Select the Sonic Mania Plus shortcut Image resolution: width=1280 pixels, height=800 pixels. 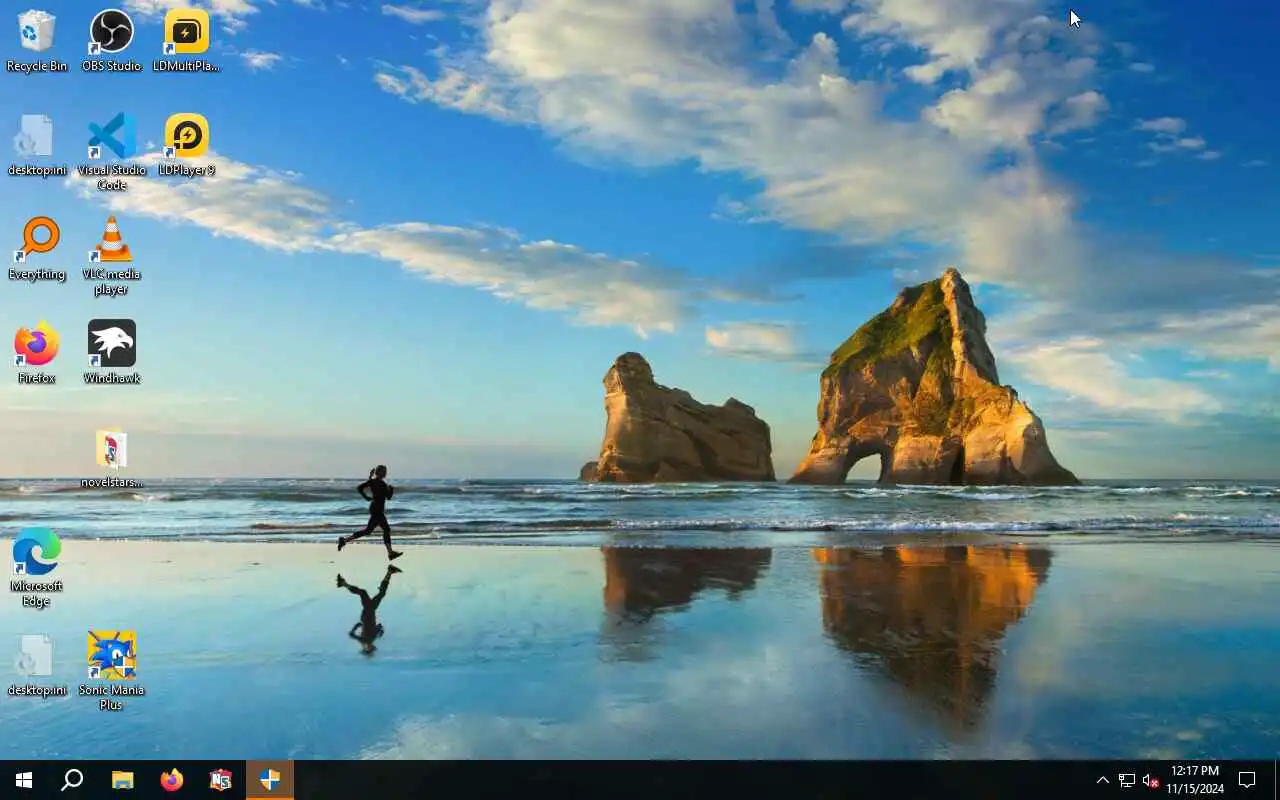coord(111,671)
